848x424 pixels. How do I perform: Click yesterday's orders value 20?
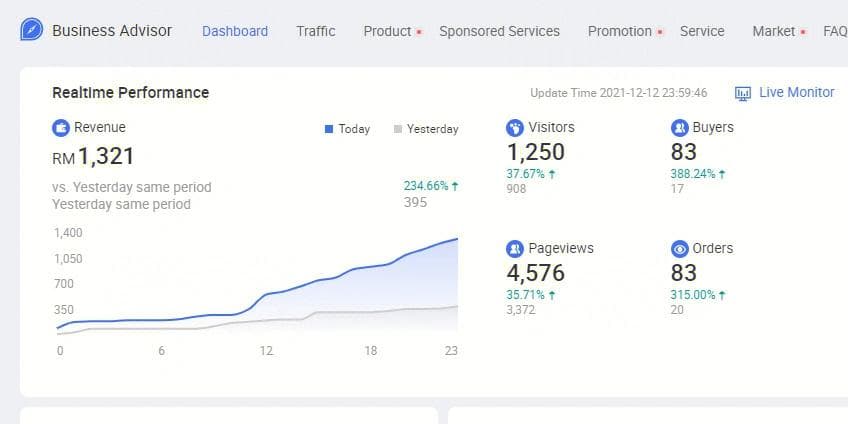pos(677,310)
